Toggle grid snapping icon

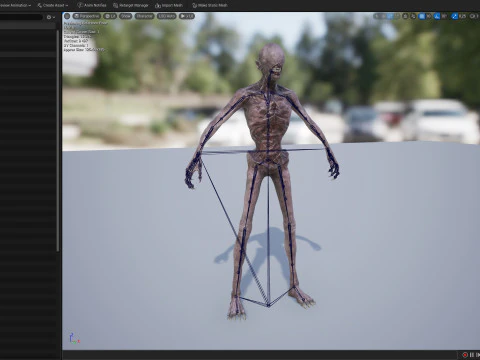[x=422, y=16]
